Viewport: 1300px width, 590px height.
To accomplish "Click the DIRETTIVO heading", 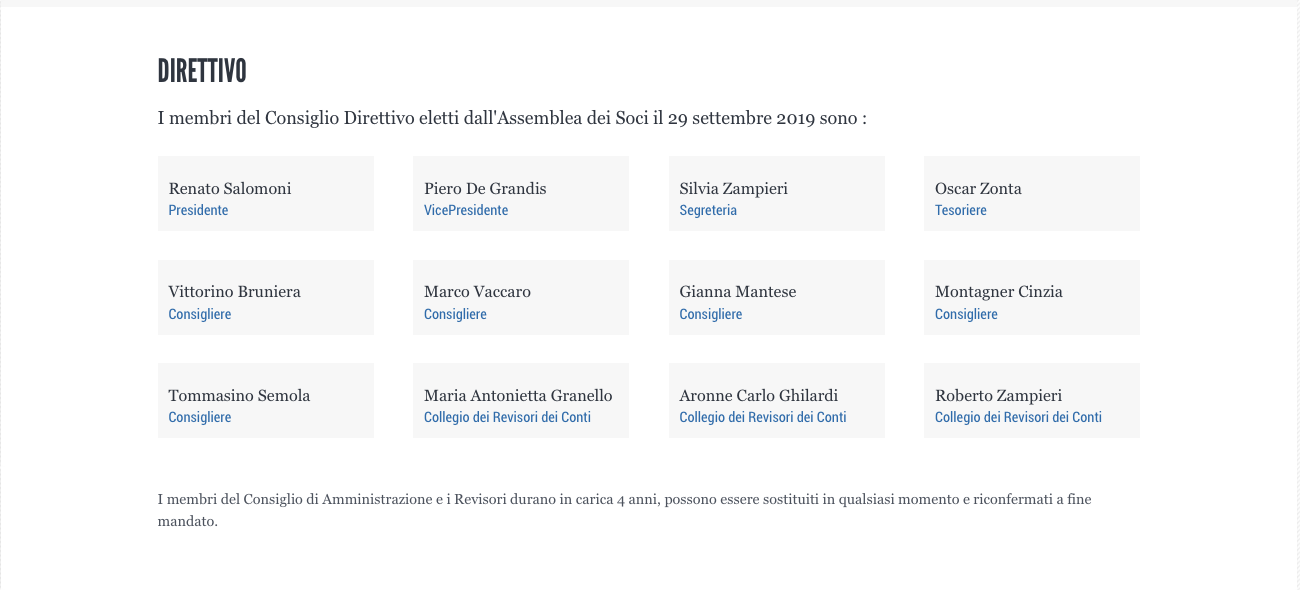I will pos(202,71).
